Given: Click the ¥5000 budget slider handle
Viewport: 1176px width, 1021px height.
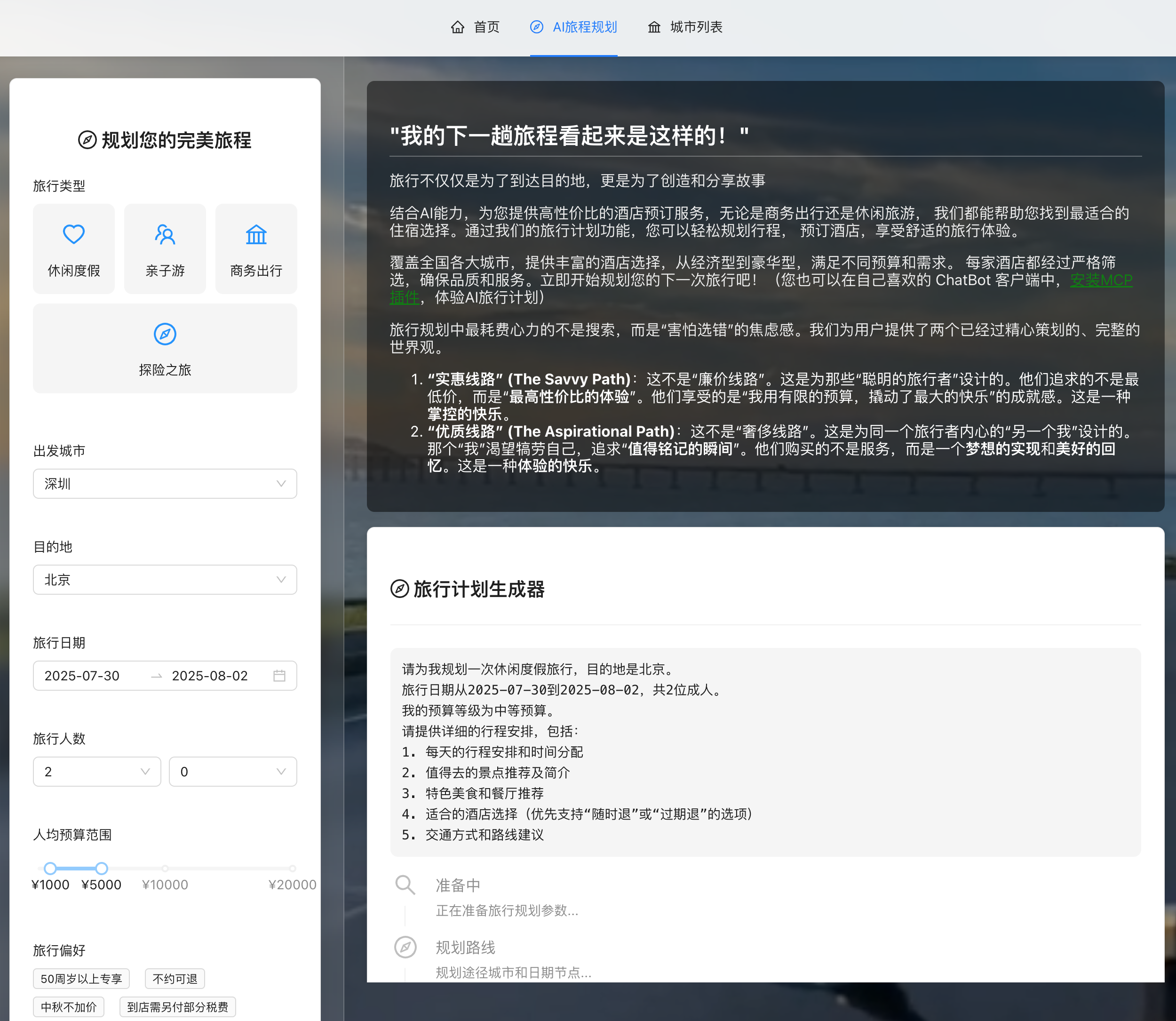Looking at the screenshot, I should tap(101, 868).
